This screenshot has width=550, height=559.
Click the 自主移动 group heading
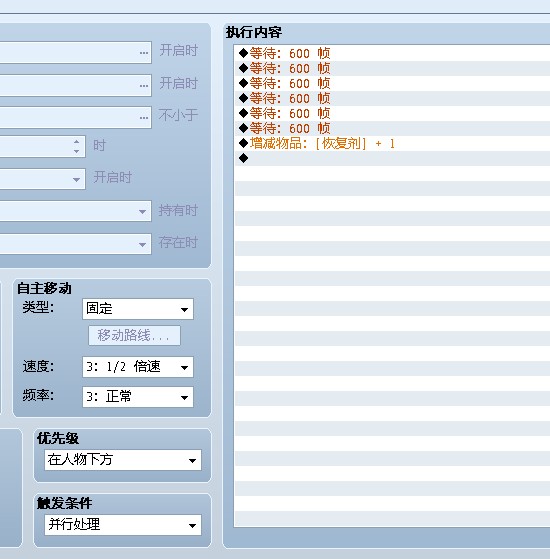click(45, 288)
